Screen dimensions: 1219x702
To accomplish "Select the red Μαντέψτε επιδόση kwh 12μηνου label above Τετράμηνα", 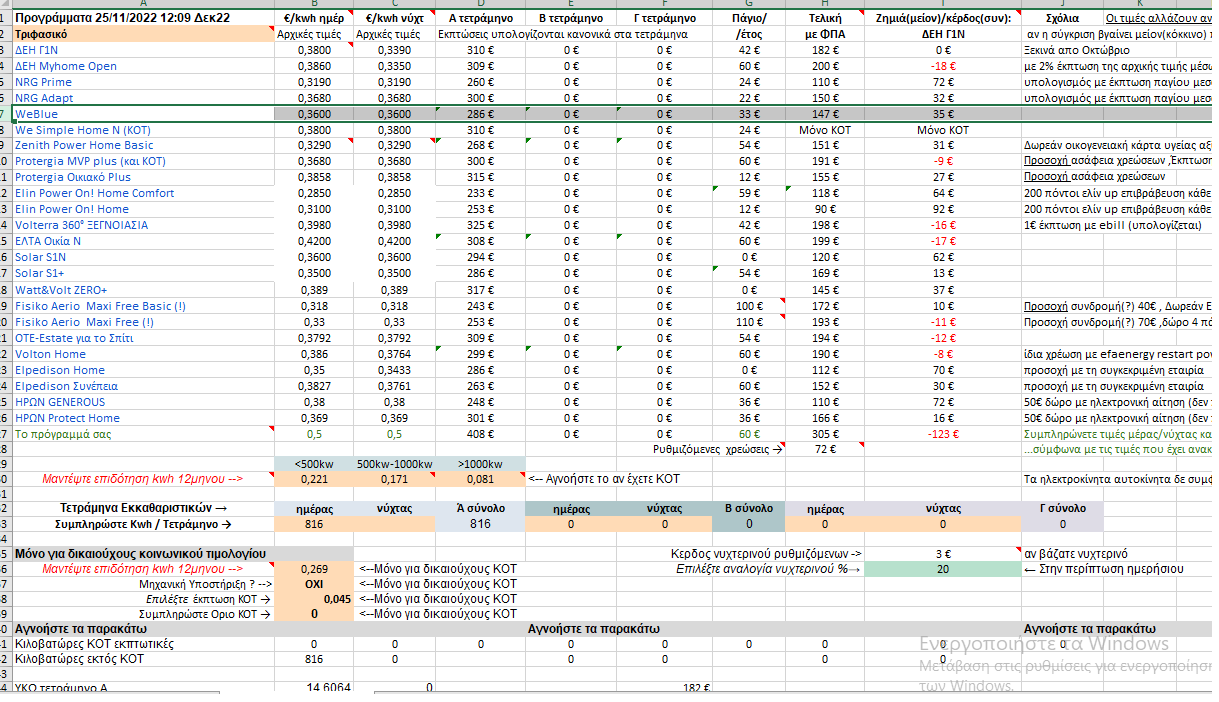I will 144,479.
